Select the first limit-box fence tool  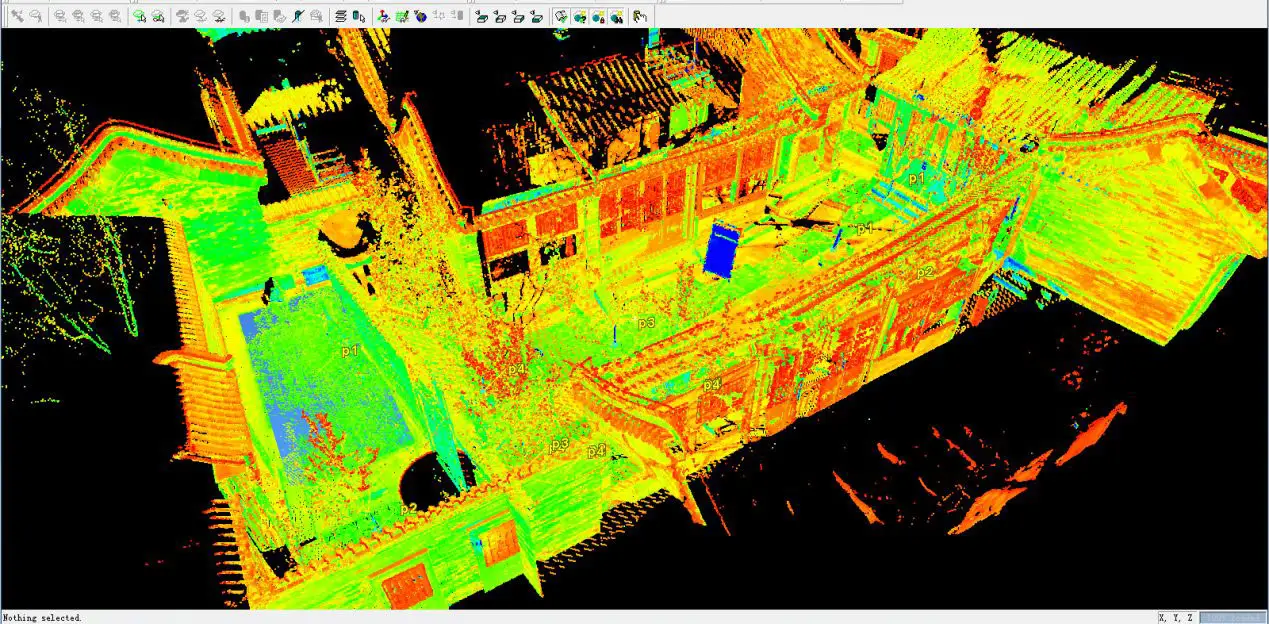[483, 16]
